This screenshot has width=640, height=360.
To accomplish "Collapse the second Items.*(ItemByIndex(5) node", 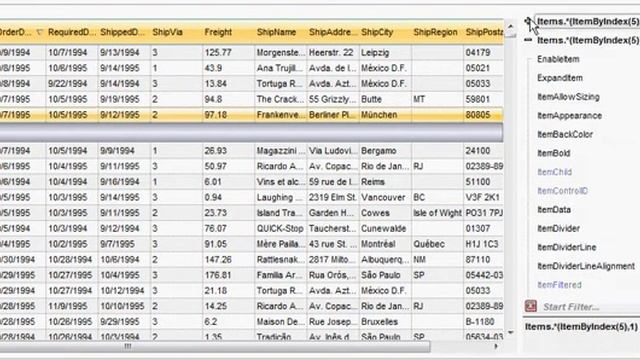I will pyautogui.click(x=528, y=40).
